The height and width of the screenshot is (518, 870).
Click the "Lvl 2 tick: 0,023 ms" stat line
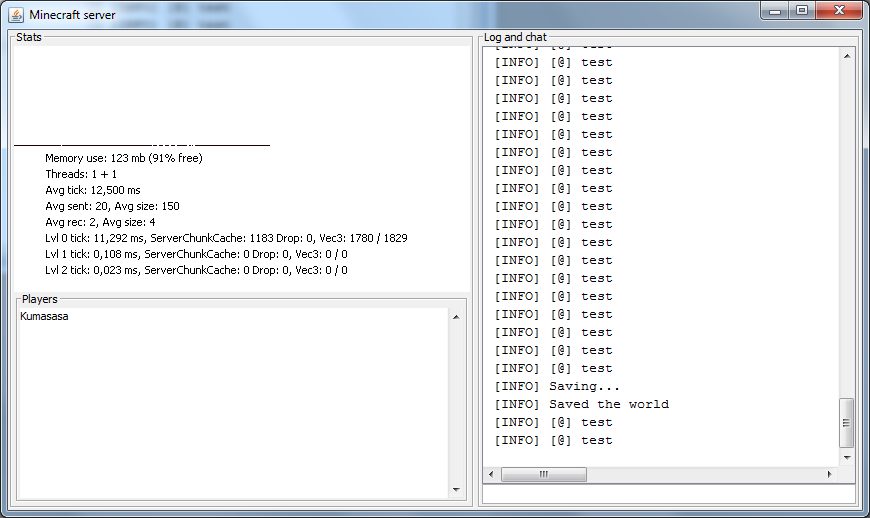click(x=196, y=271)
